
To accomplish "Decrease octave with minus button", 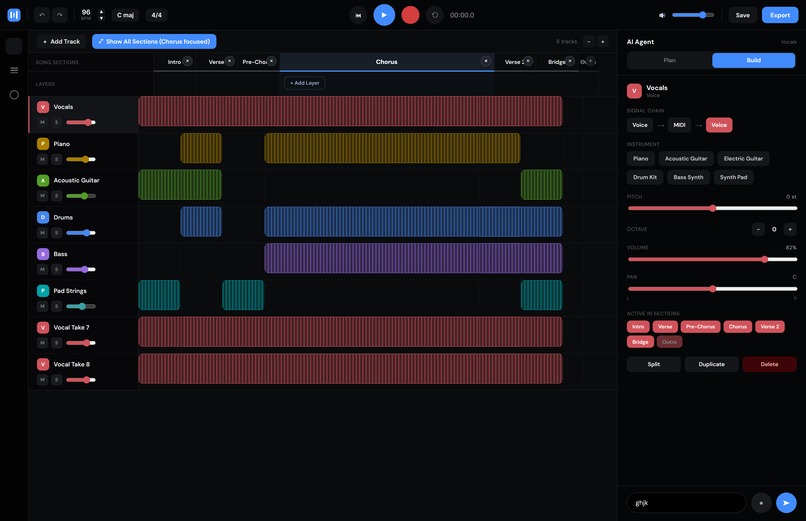I will 758,229.
